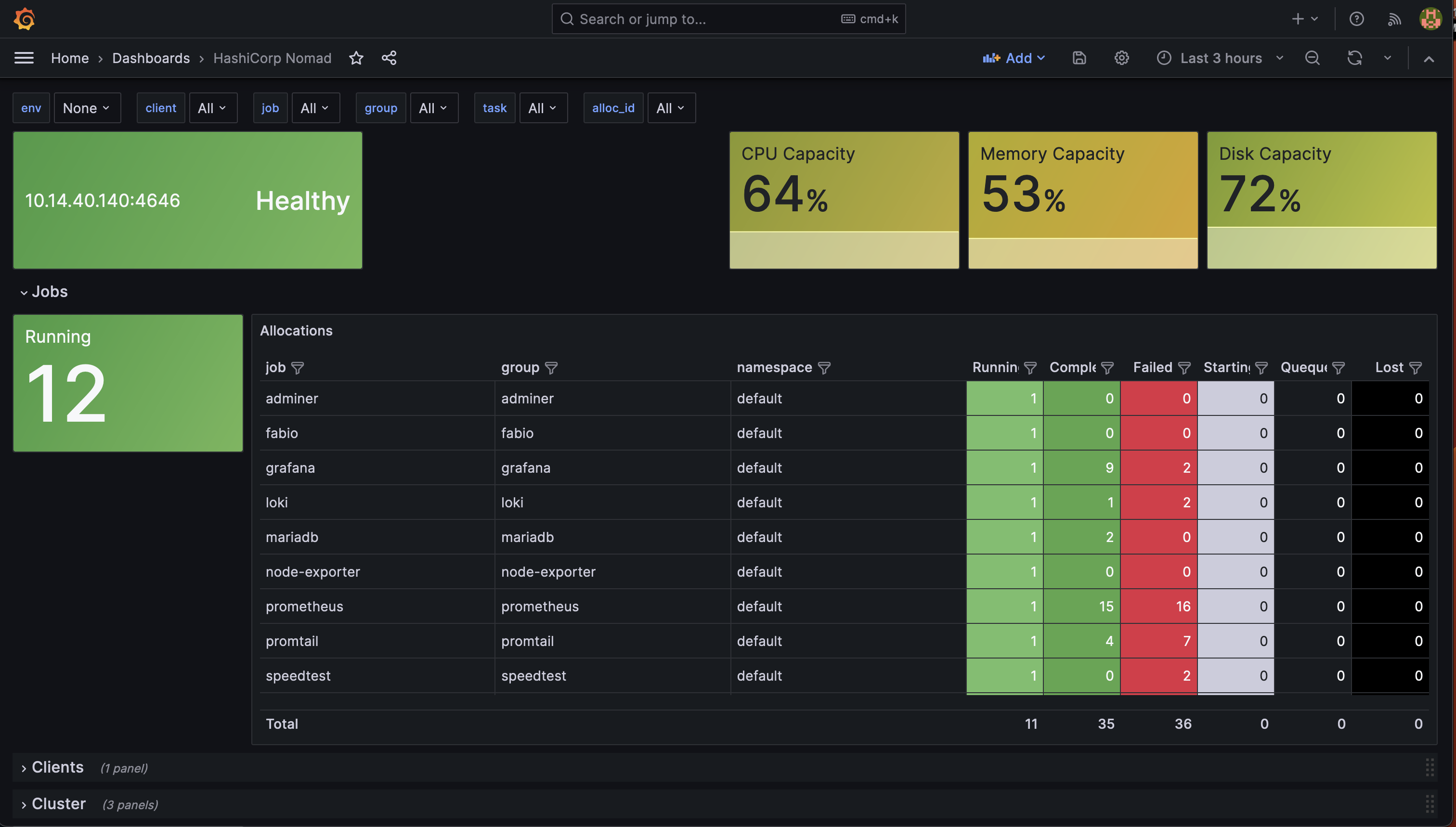Expand the Clients row

click(x=57, y=767)
